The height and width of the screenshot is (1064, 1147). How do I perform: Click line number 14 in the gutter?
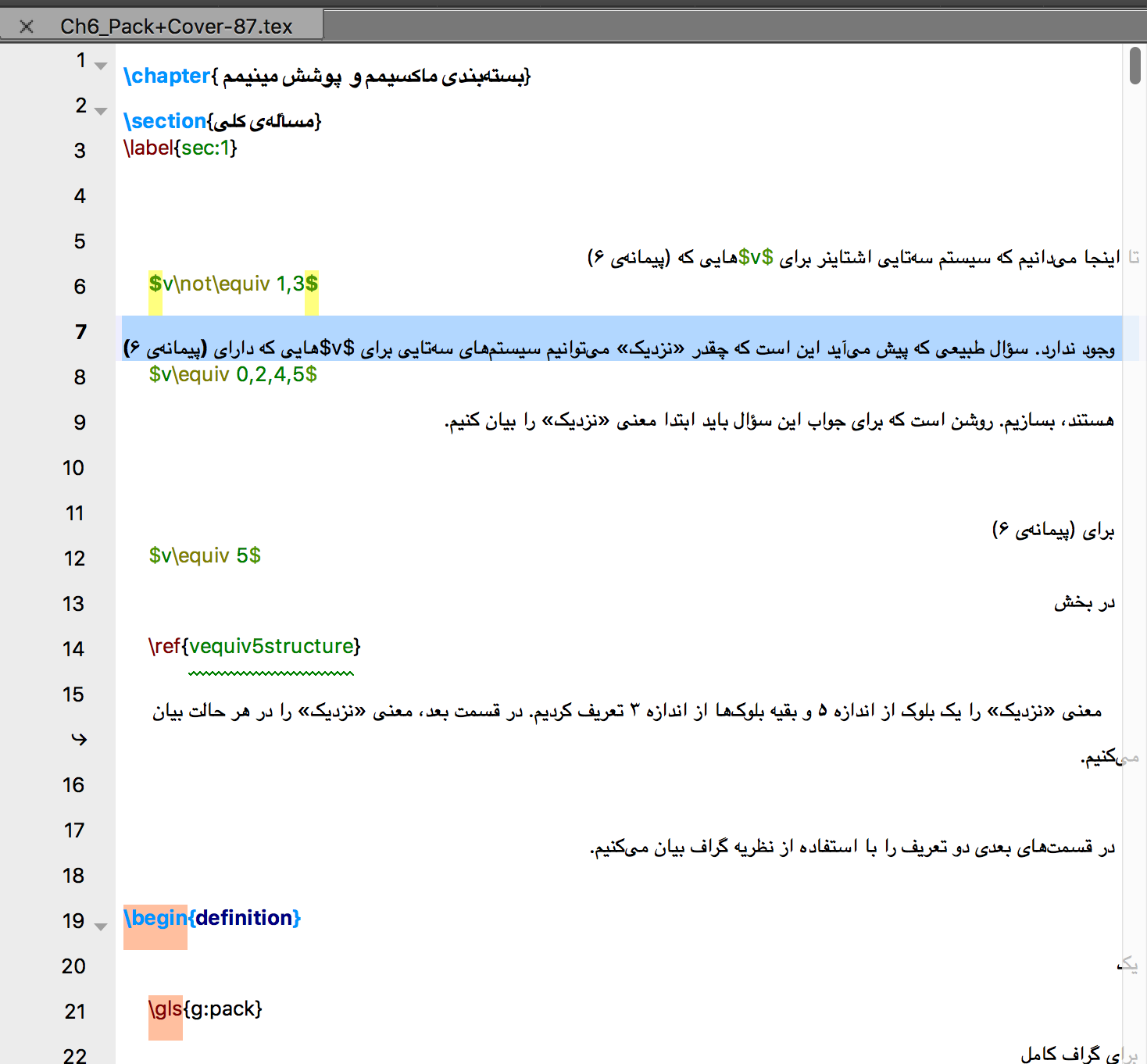coord(73,649)
